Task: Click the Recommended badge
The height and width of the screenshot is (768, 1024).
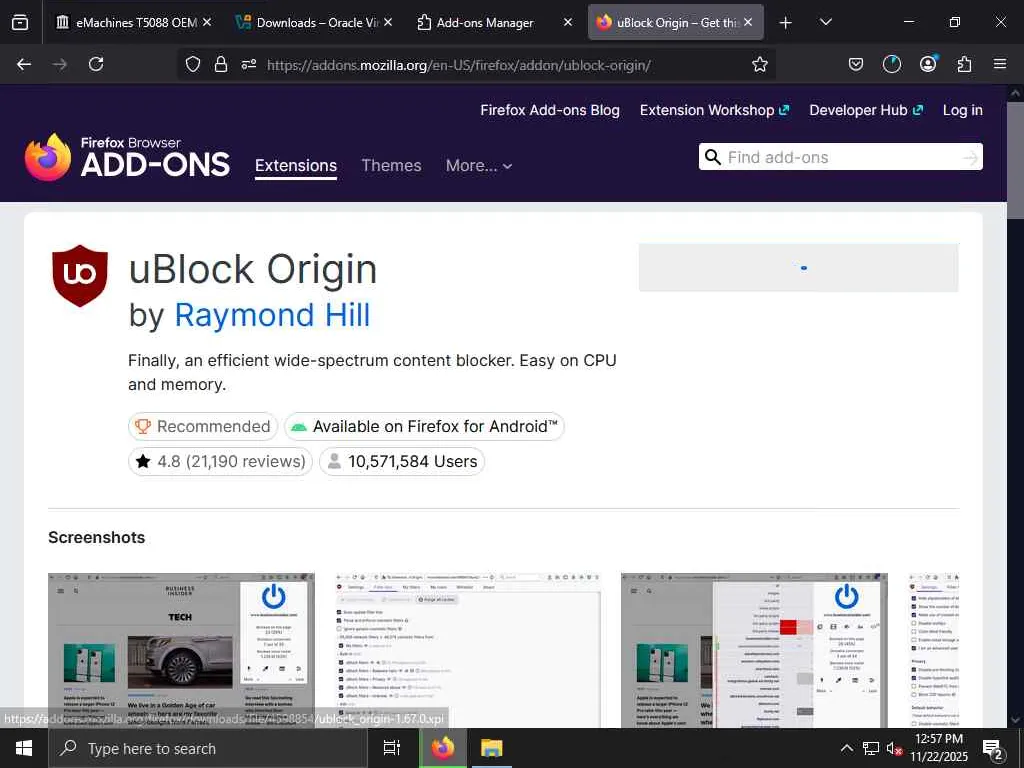Action: coord(203,426)
